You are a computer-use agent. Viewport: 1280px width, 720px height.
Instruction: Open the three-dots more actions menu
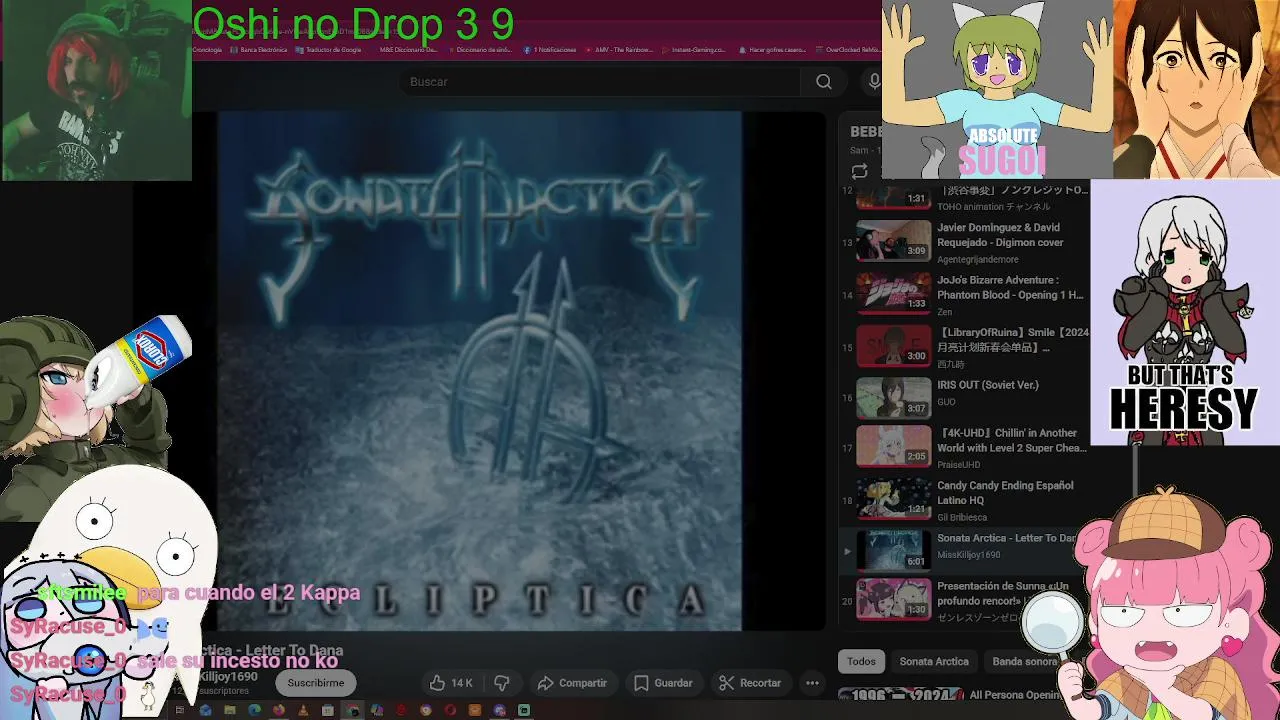[812, 683]
